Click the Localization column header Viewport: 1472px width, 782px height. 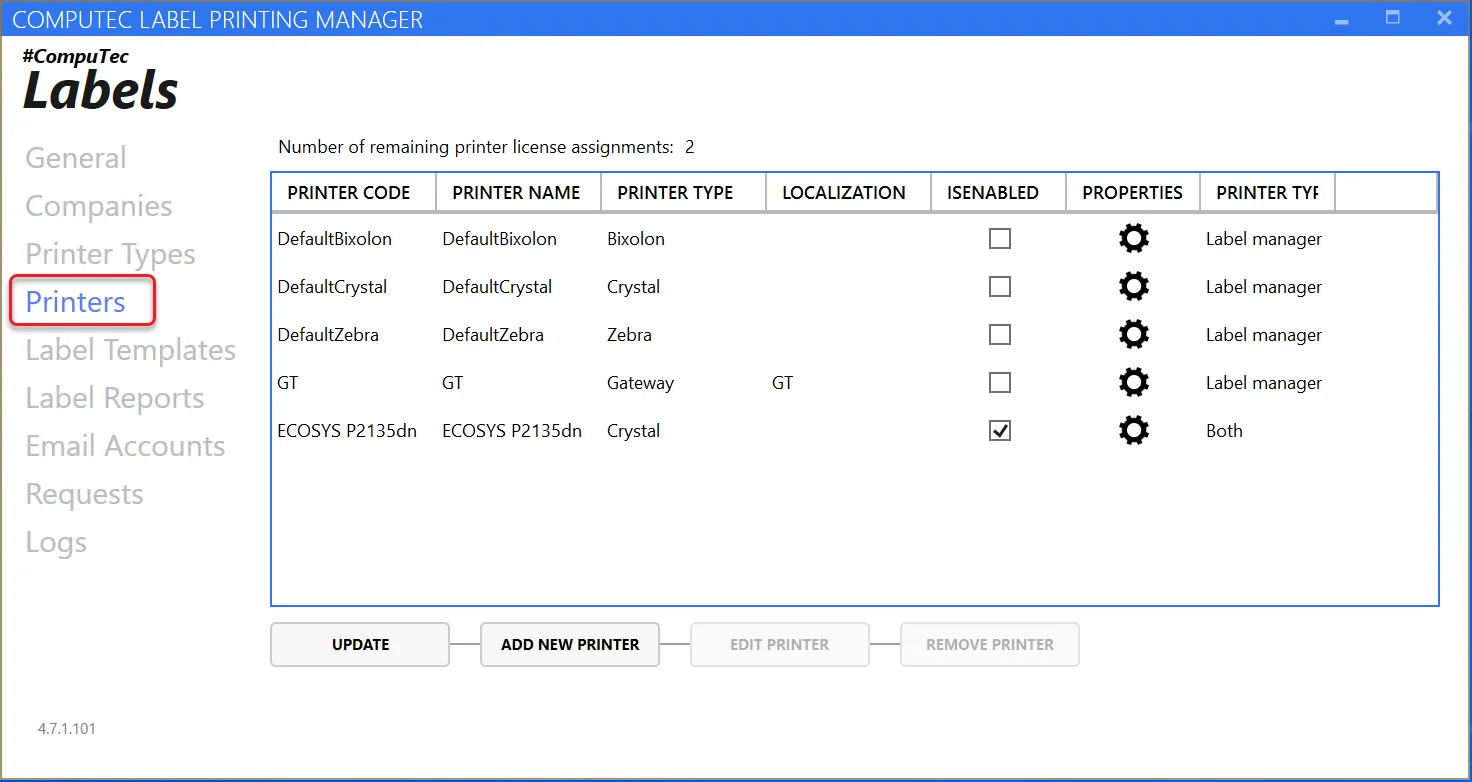(844, 193)
